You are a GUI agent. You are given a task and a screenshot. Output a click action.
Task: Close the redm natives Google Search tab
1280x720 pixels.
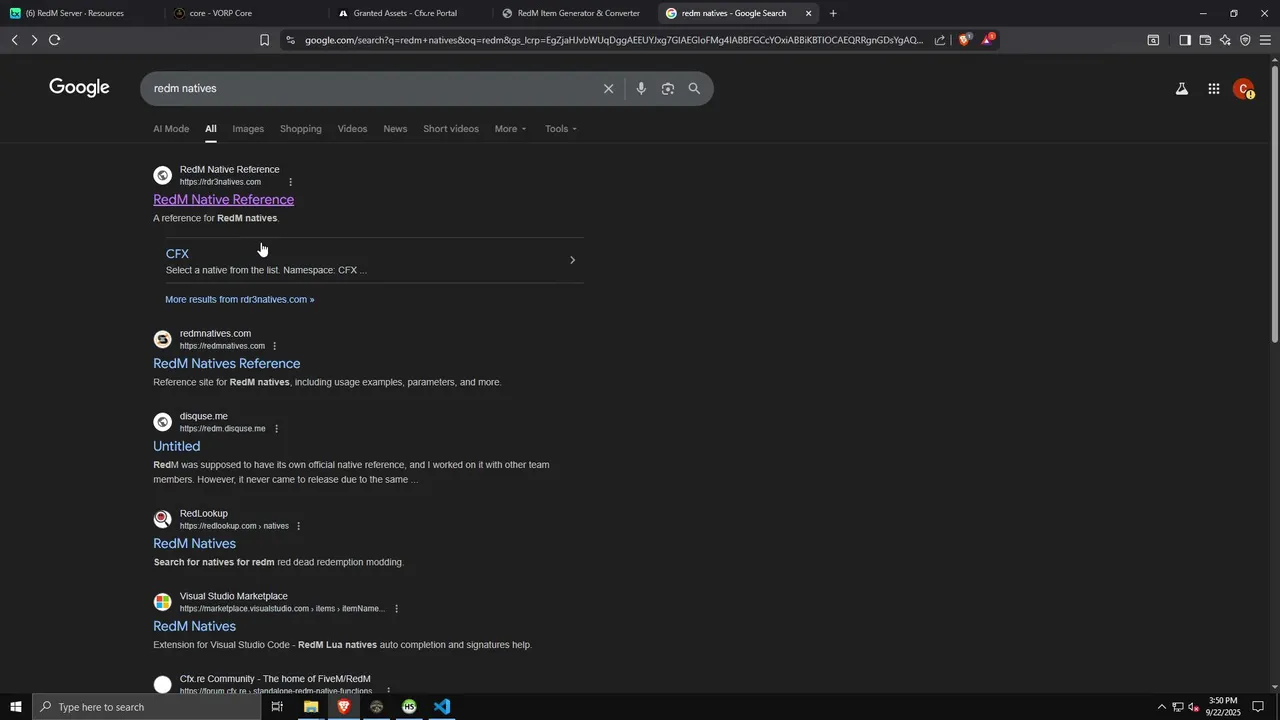point(809,13)
